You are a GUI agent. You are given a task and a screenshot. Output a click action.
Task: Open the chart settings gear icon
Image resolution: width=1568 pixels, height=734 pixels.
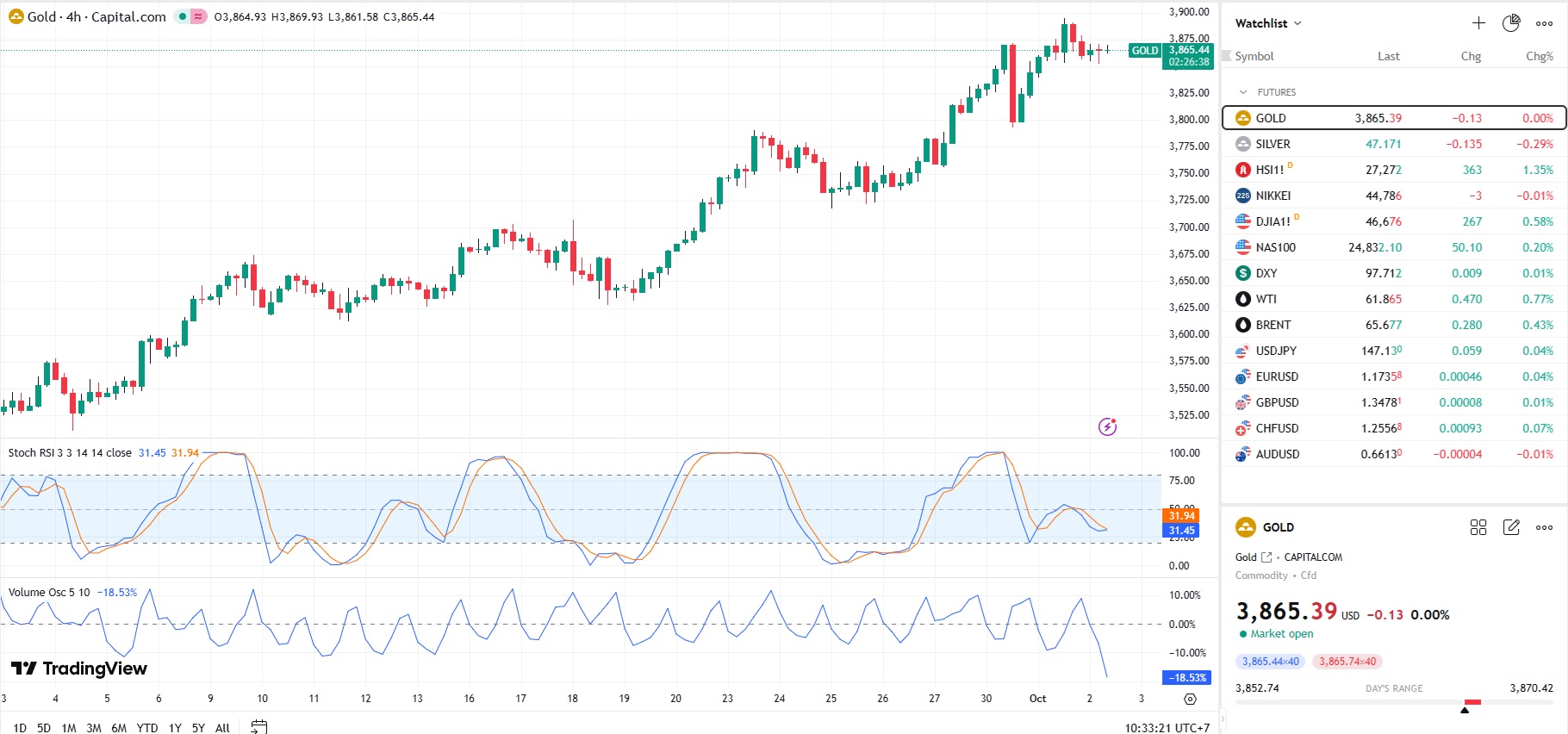coord(1190,699)
